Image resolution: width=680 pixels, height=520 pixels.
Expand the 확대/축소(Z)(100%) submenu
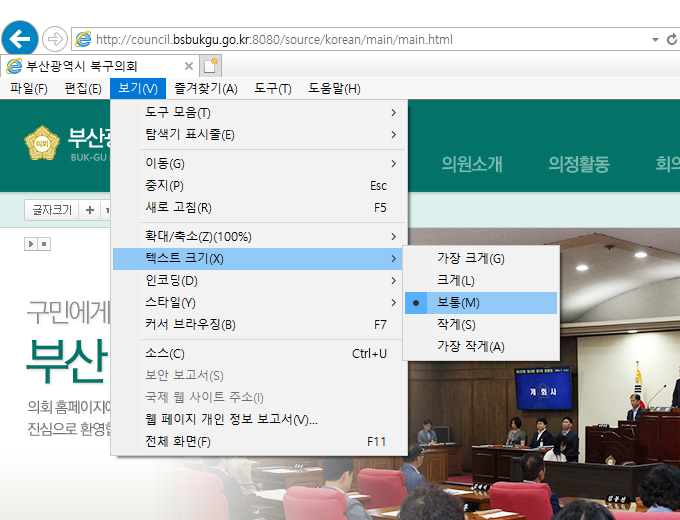pos(259,237)
